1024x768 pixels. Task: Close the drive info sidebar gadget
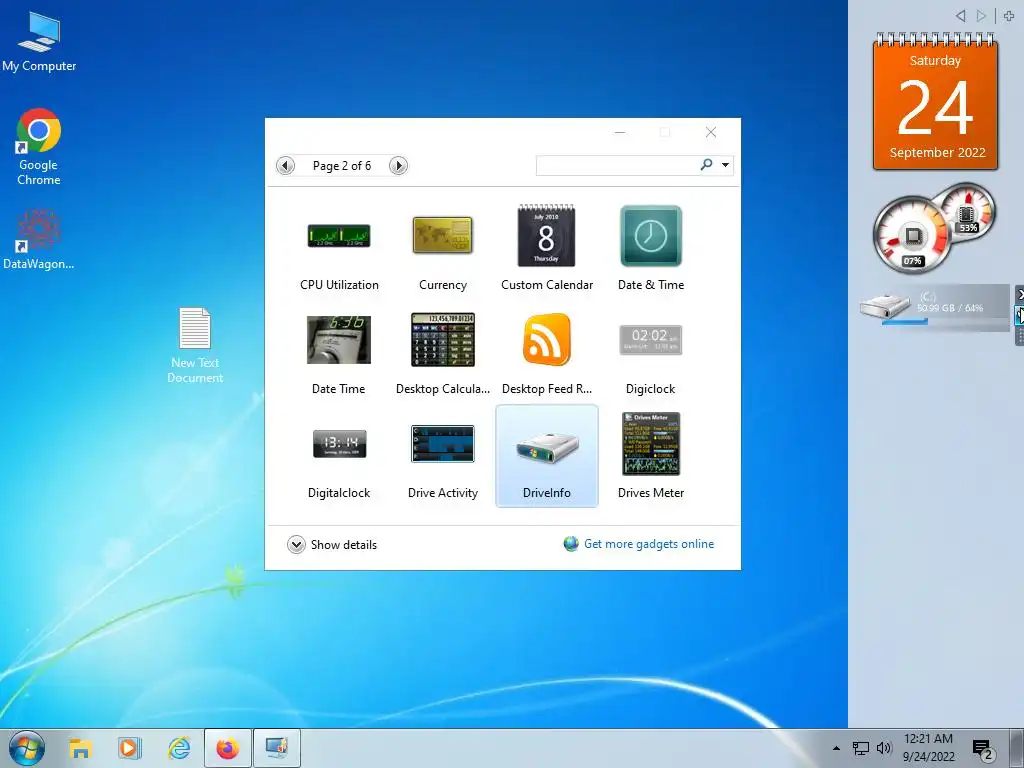(x=1019, y=295)
